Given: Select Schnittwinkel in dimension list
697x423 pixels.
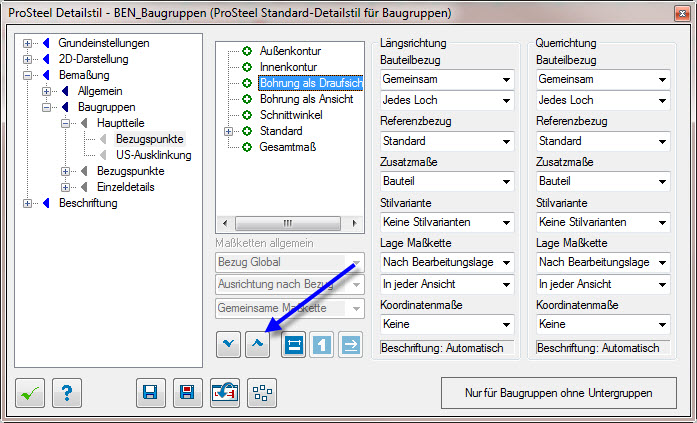Looking at the screenshot, I should [x=291, y=115].
